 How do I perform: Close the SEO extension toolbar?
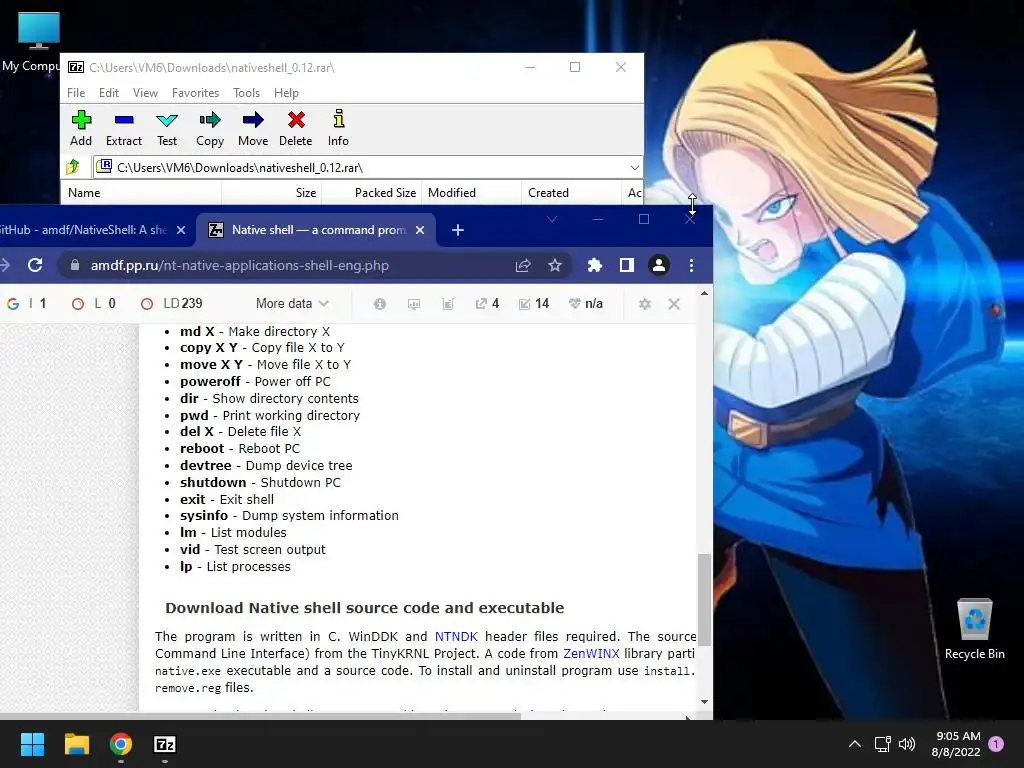tap(674, 304)
